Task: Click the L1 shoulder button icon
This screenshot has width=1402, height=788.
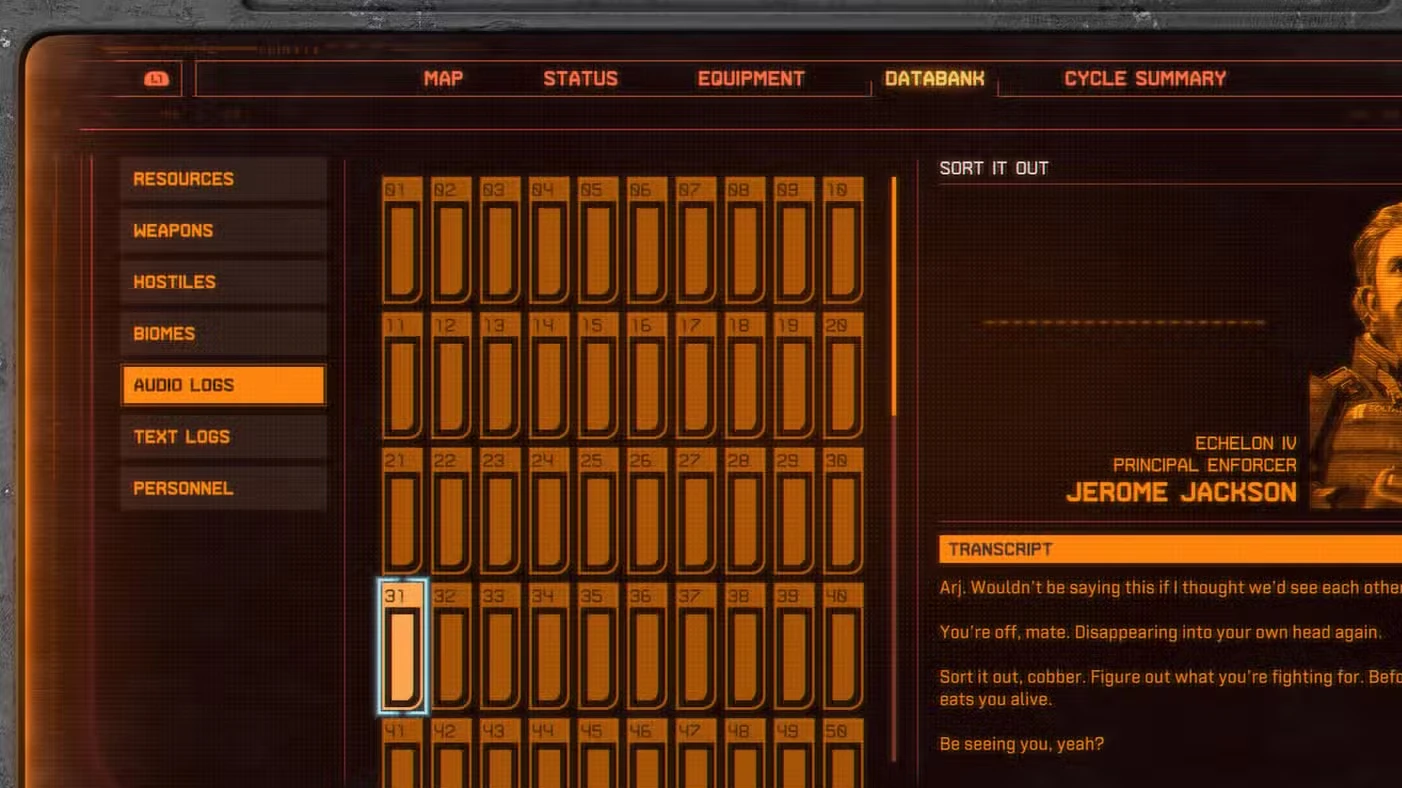Action: pyautogui.click(x=156, y=79)
